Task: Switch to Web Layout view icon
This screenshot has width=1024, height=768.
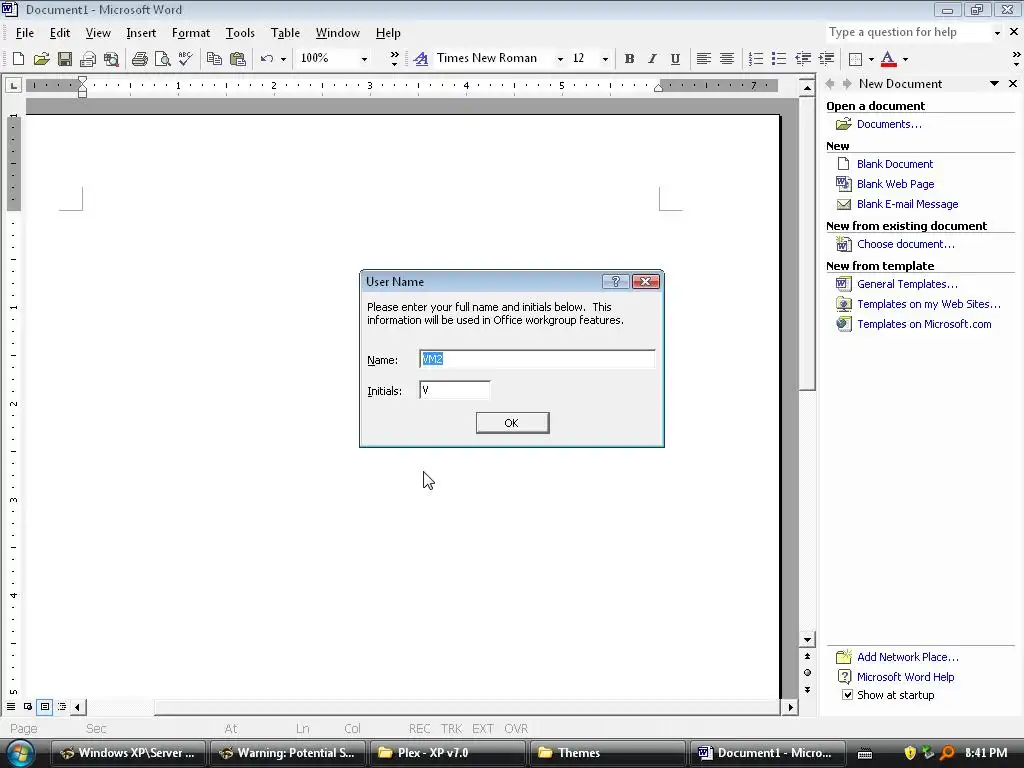Action: click(28, 707)
